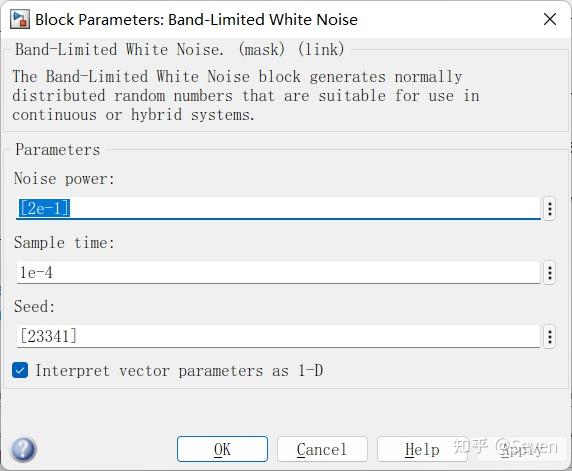572x471 pixels.
Task: Click the Band-Limited White Noise (mask) (link) header
Action: point(180,49)
